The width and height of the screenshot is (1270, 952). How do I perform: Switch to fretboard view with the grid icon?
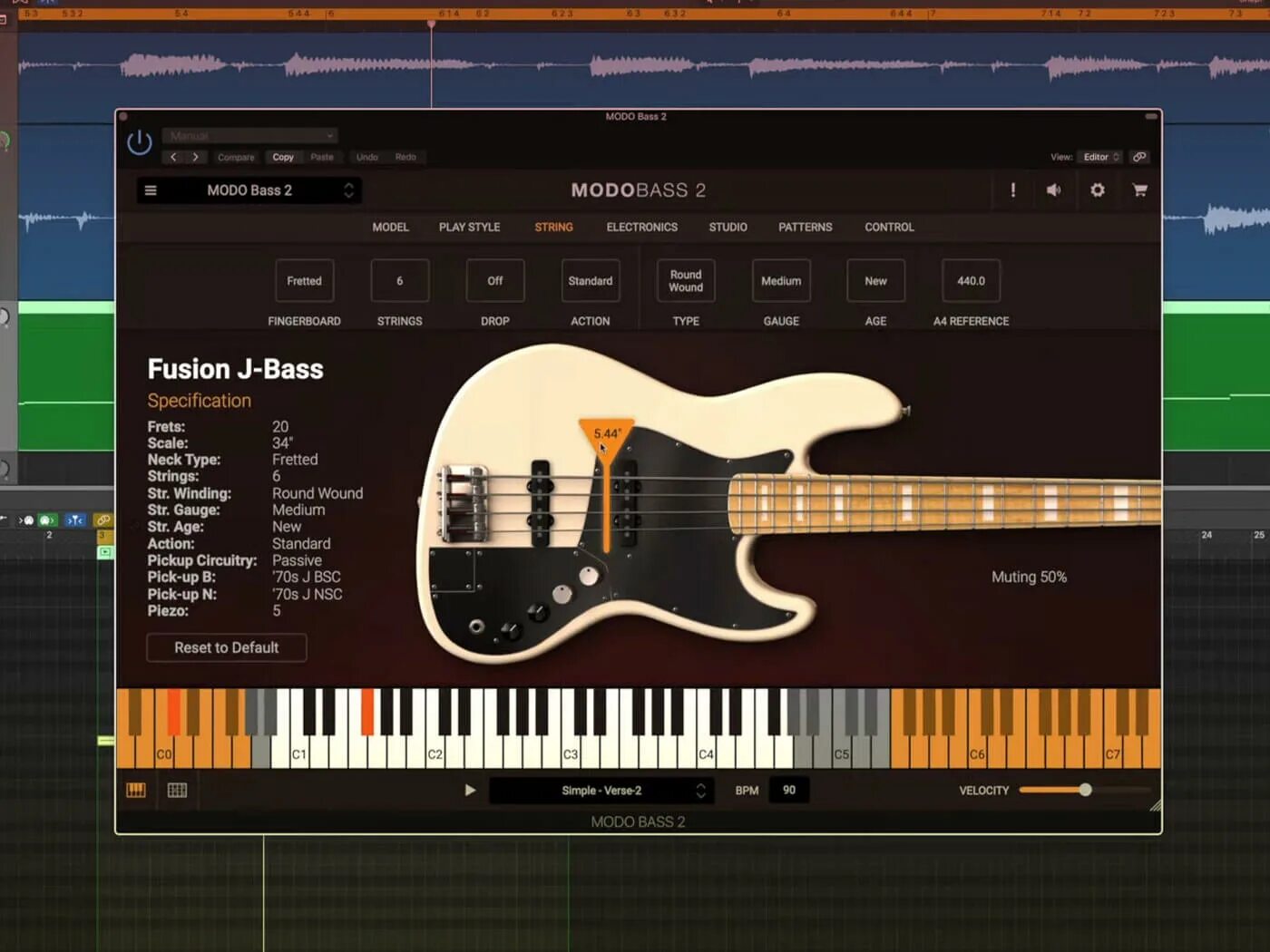[178, 791]
